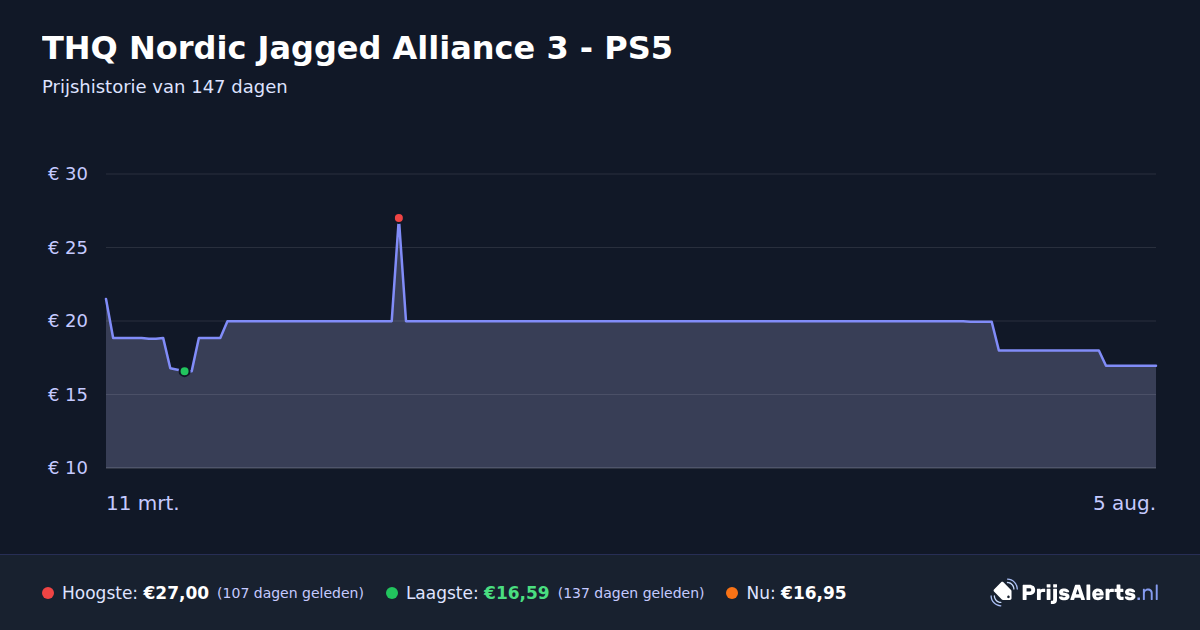
Task: Click the 11 mrt. start date label
Action: click(143, 504)
